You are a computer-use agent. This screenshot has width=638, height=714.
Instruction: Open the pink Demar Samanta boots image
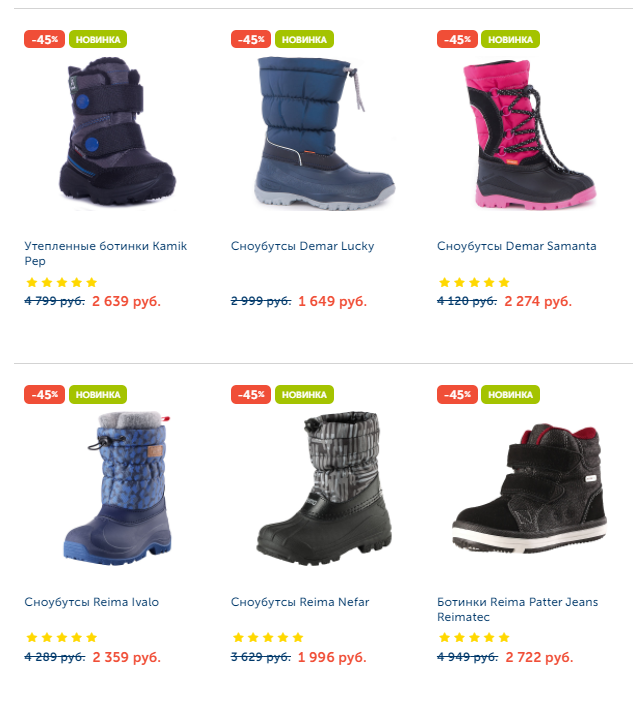tap(530, 134)
